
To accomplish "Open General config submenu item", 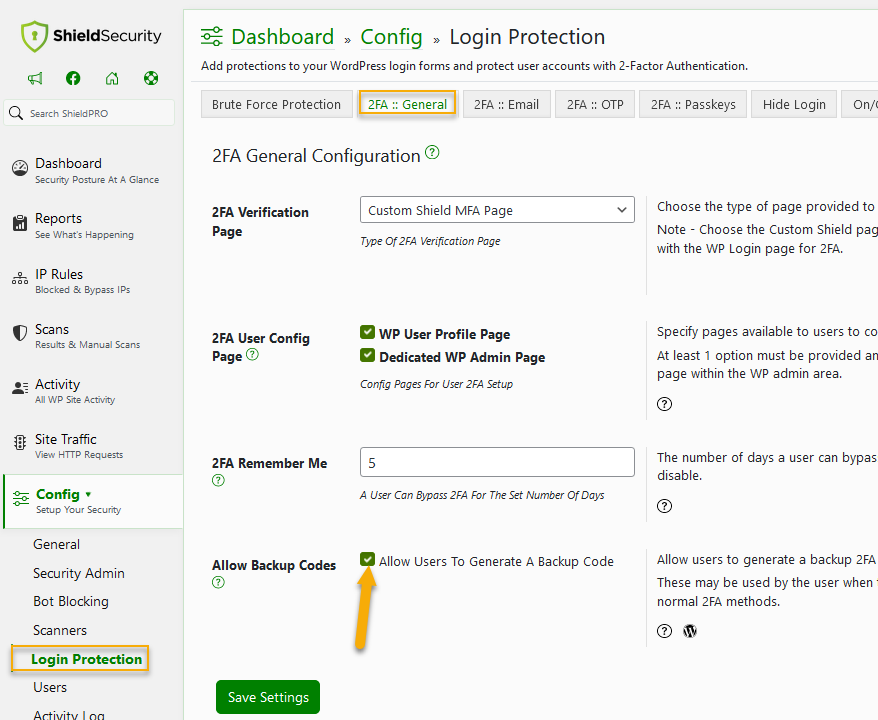I will point(57,544).
